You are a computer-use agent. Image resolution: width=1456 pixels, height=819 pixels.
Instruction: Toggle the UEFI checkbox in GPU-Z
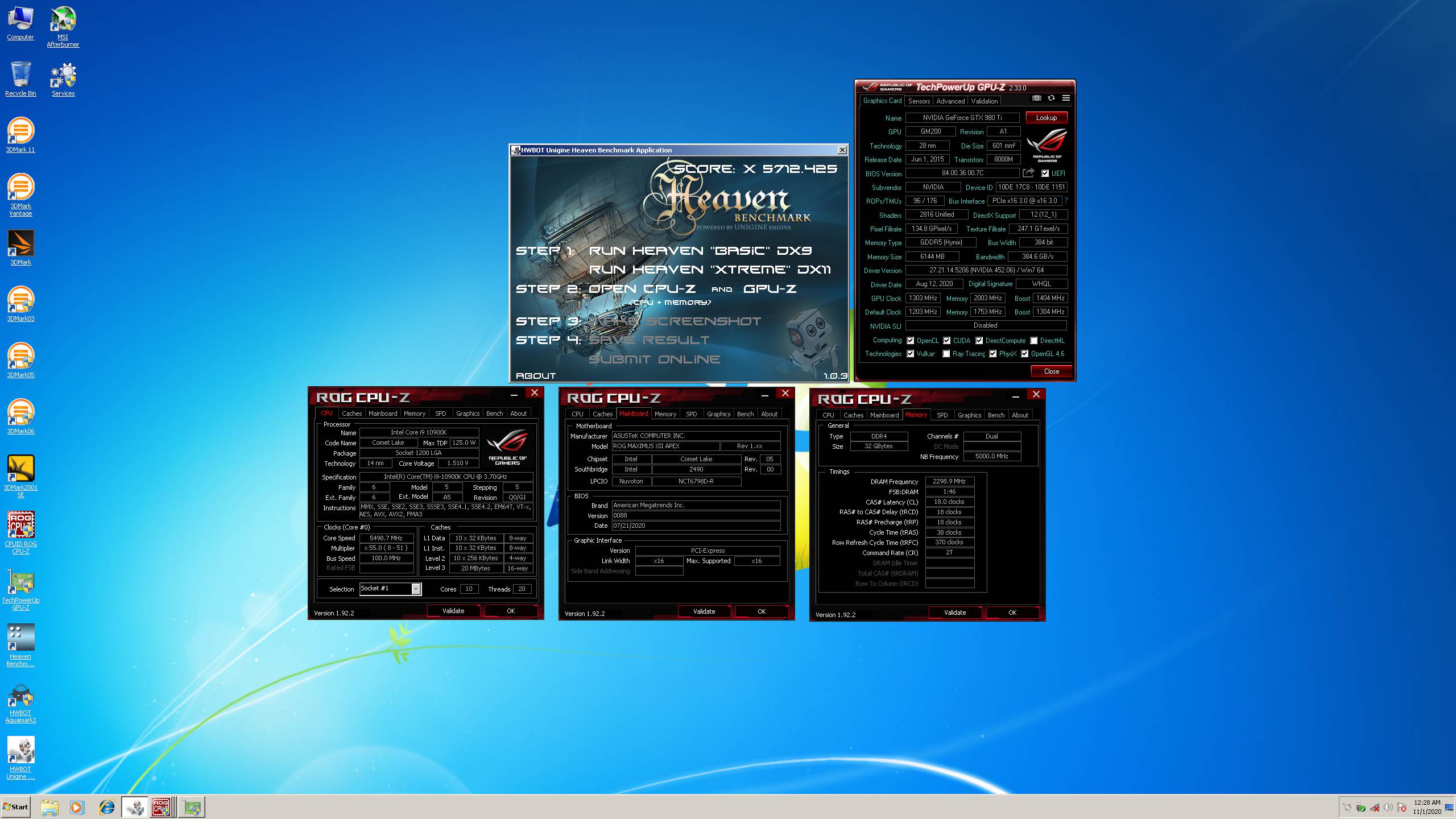click(x=1045, y=173)
